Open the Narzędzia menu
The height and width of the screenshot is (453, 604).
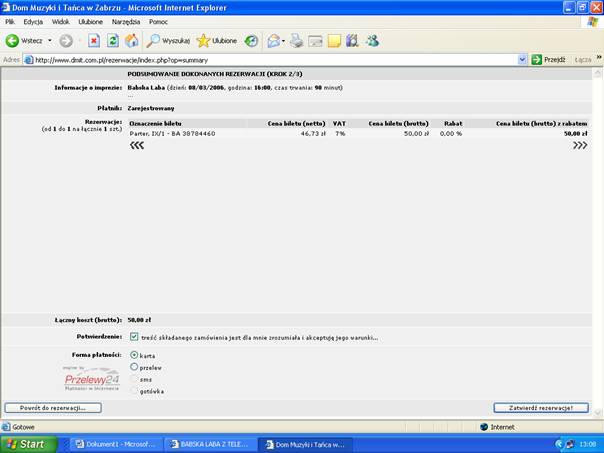point(124,21)
